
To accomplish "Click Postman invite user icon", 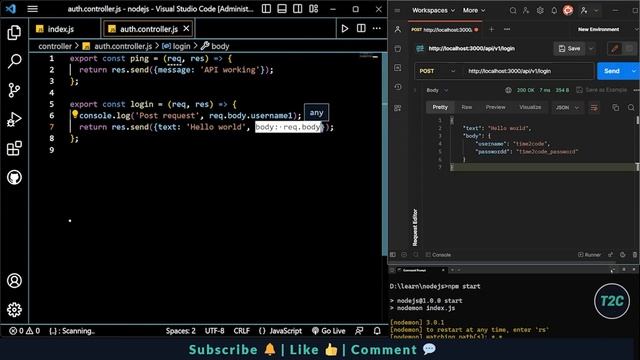I will (x=526, y=11).
